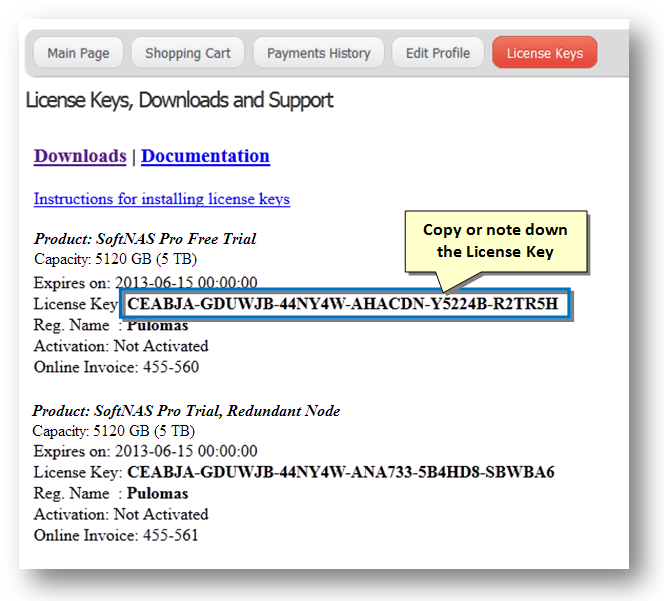Switch to the Shopping Cart tab
664x601 pixels.
point(188,53)
